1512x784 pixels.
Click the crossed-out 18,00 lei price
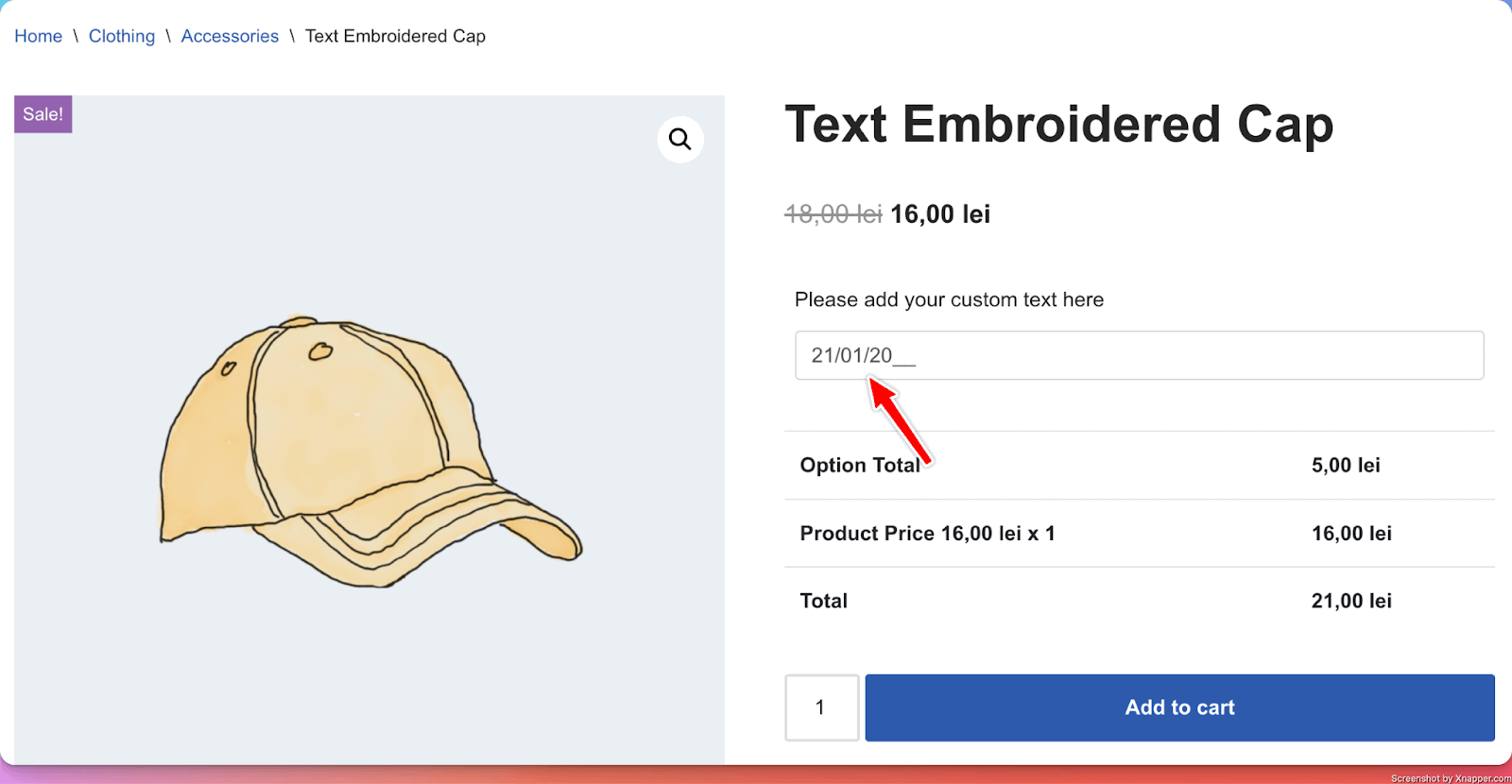coord(833,214)
